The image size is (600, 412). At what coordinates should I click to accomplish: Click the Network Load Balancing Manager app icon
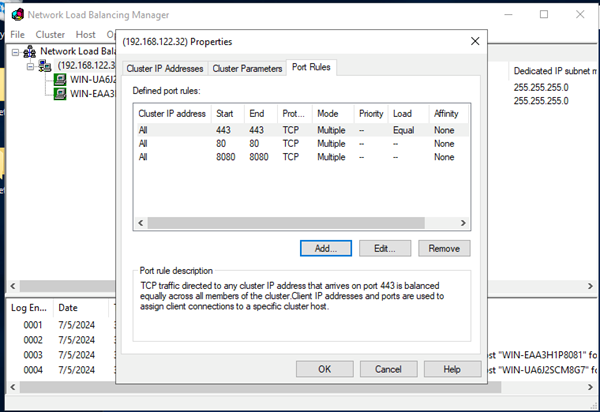18,15
